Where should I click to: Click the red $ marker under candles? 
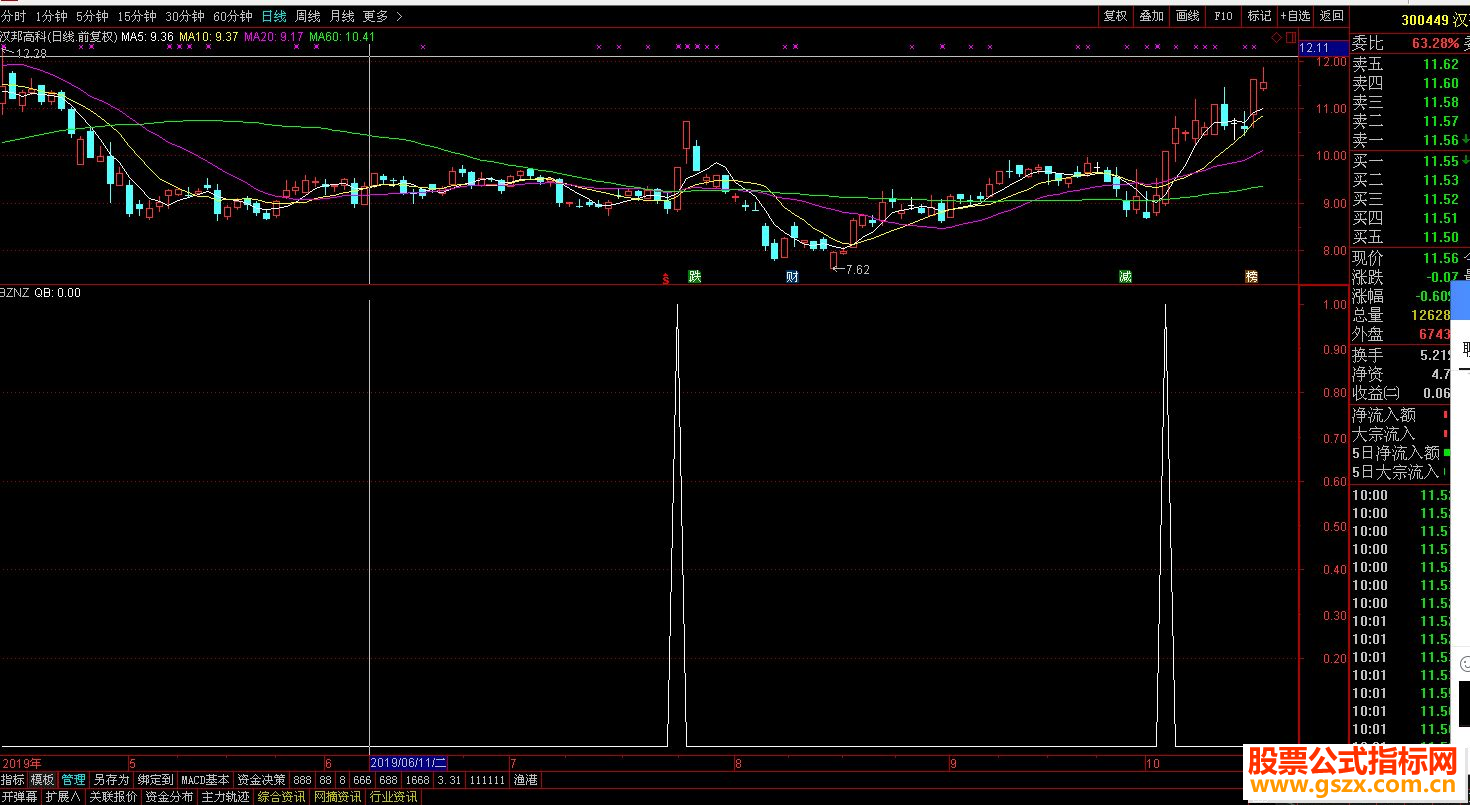(665, 277)
